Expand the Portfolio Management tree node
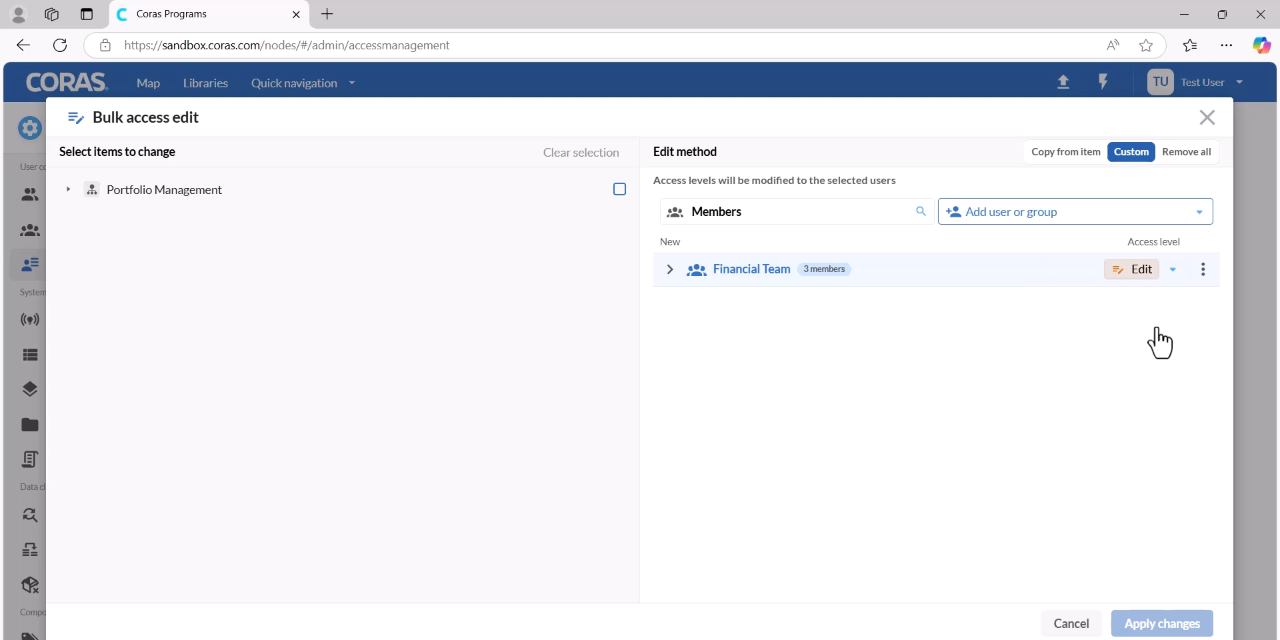The image size is (1280, 640). coord(68,189)
